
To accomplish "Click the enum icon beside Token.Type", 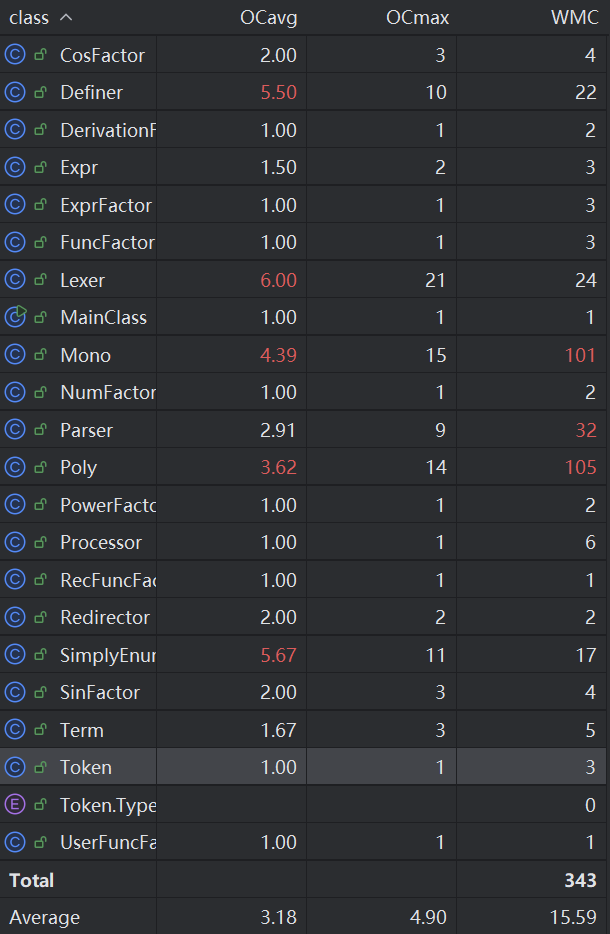I will (15, 805).
